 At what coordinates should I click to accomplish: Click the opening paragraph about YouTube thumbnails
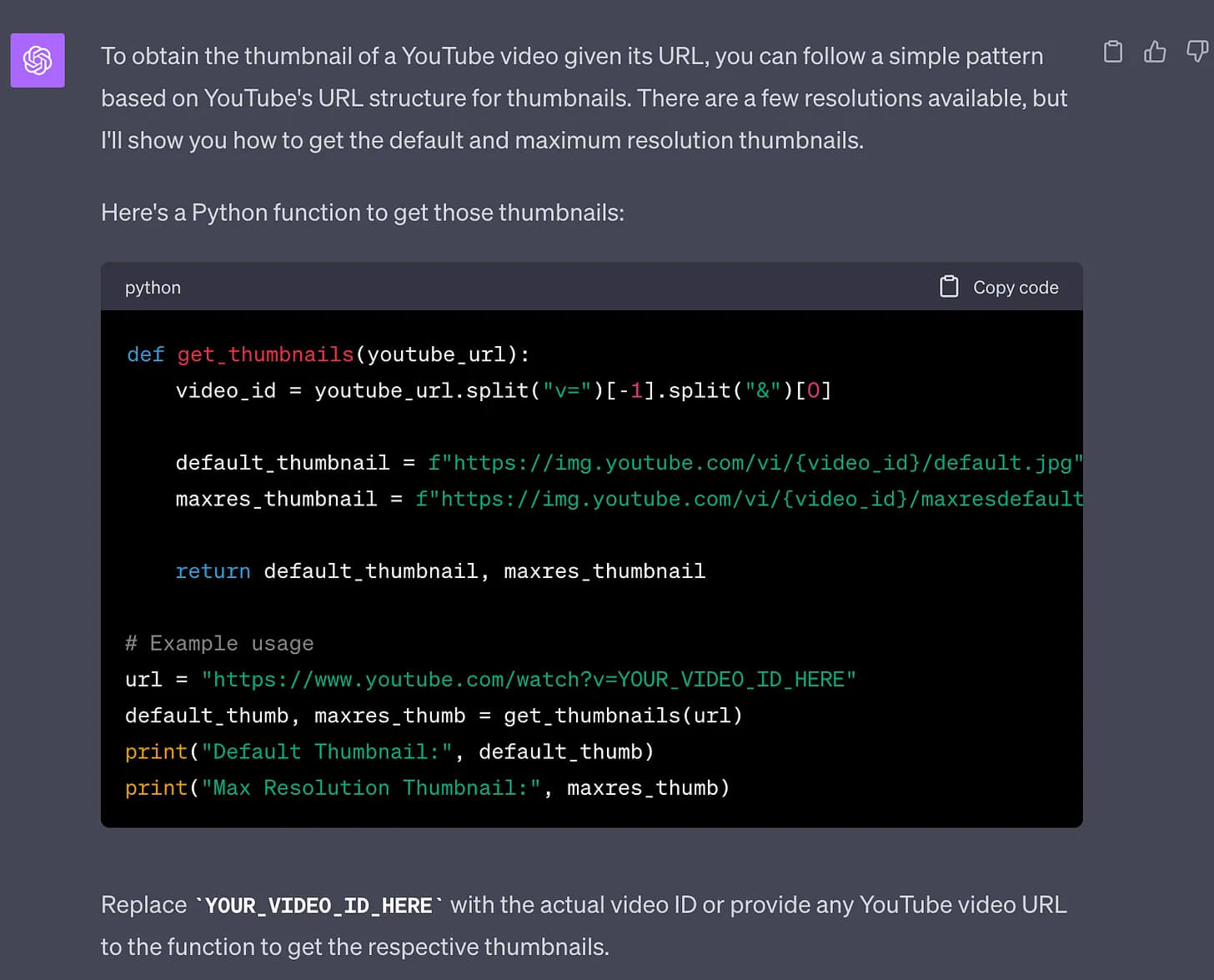point(584,98)
